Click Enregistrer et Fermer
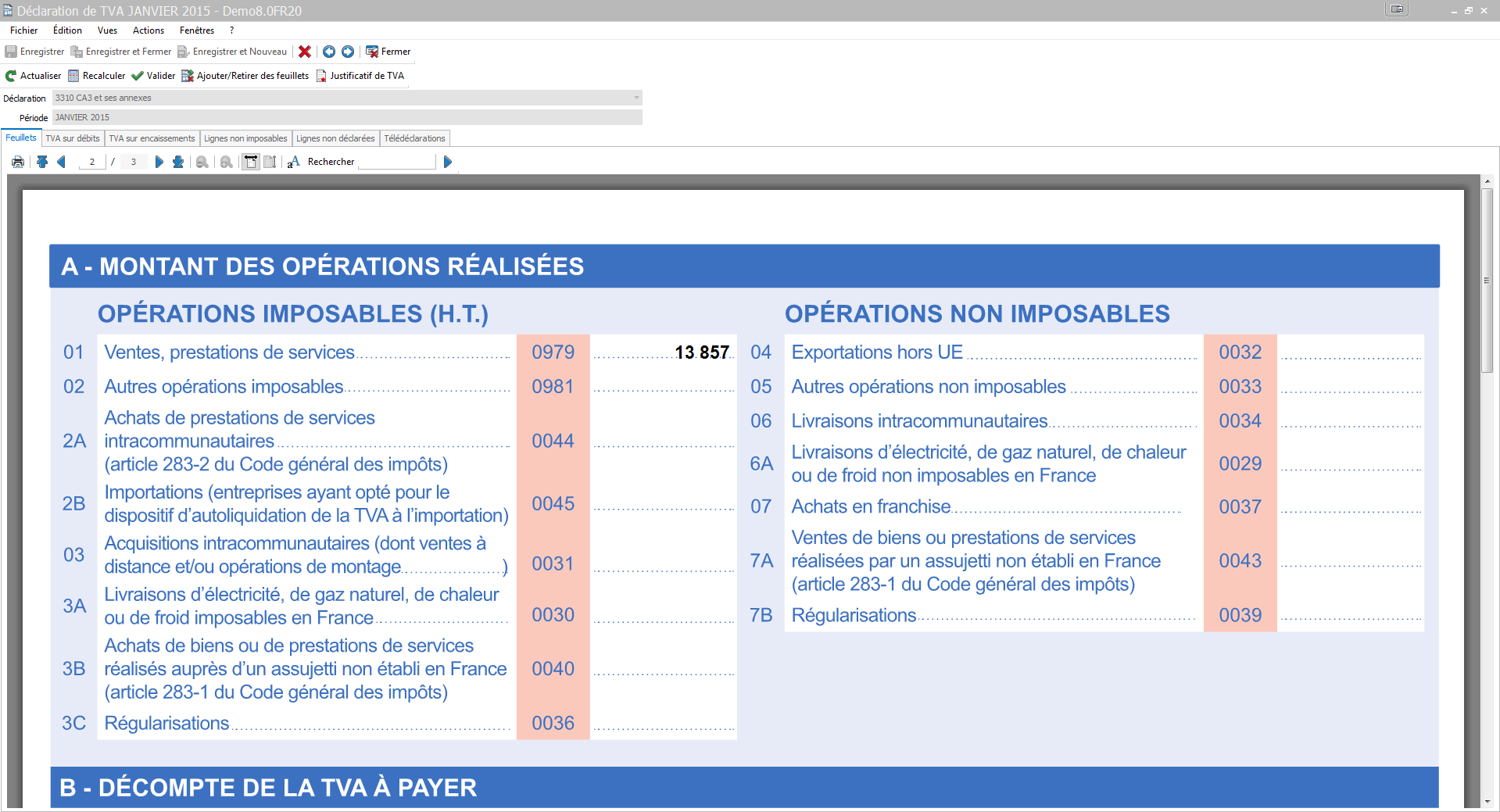 click(x=121, y=52)
